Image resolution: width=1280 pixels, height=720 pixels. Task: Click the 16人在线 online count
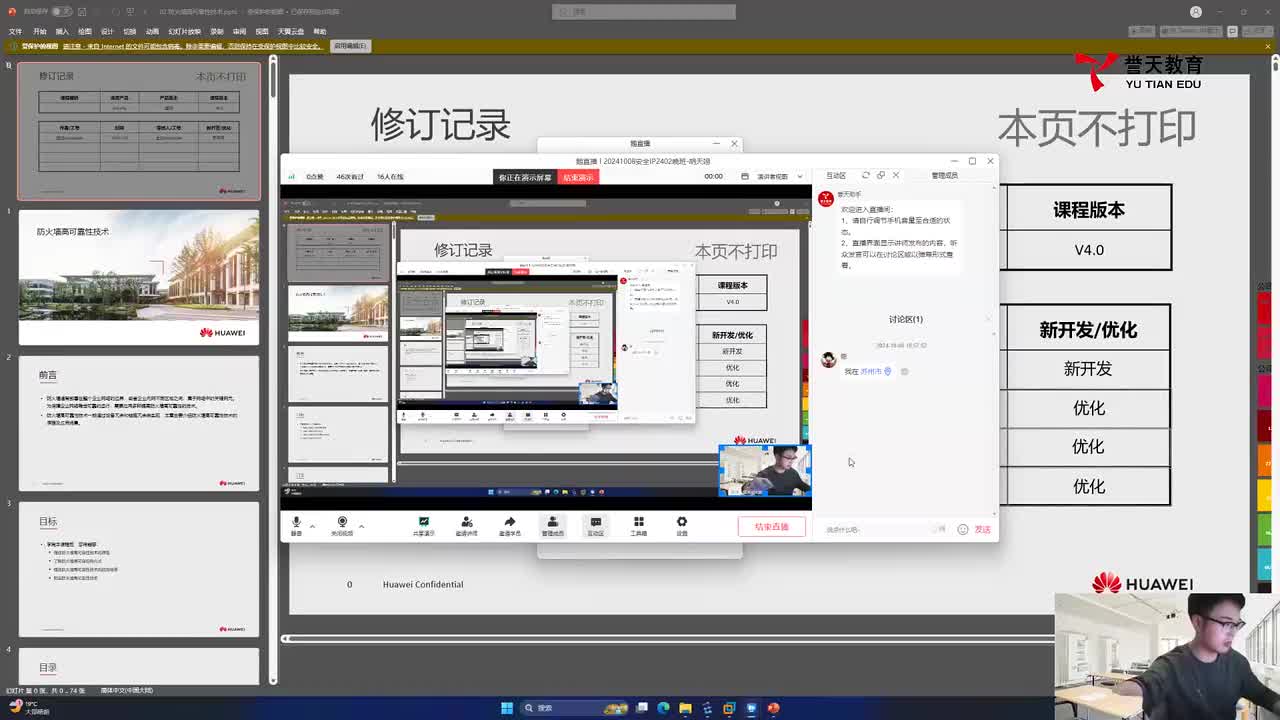pyautogui.click(x=390, y=176)
